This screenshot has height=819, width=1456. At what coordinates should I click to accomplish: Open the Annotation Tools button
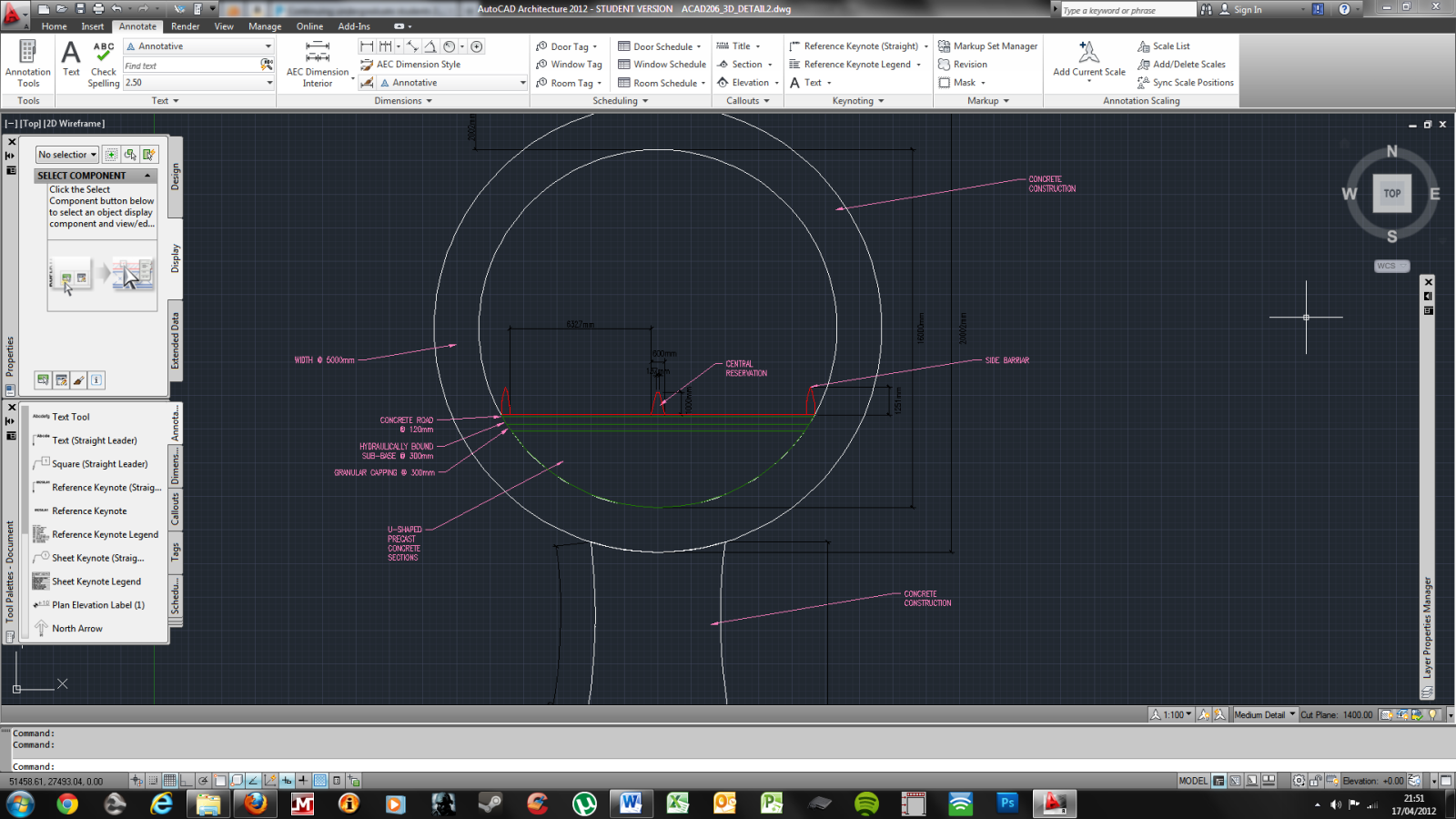point(28,62)
